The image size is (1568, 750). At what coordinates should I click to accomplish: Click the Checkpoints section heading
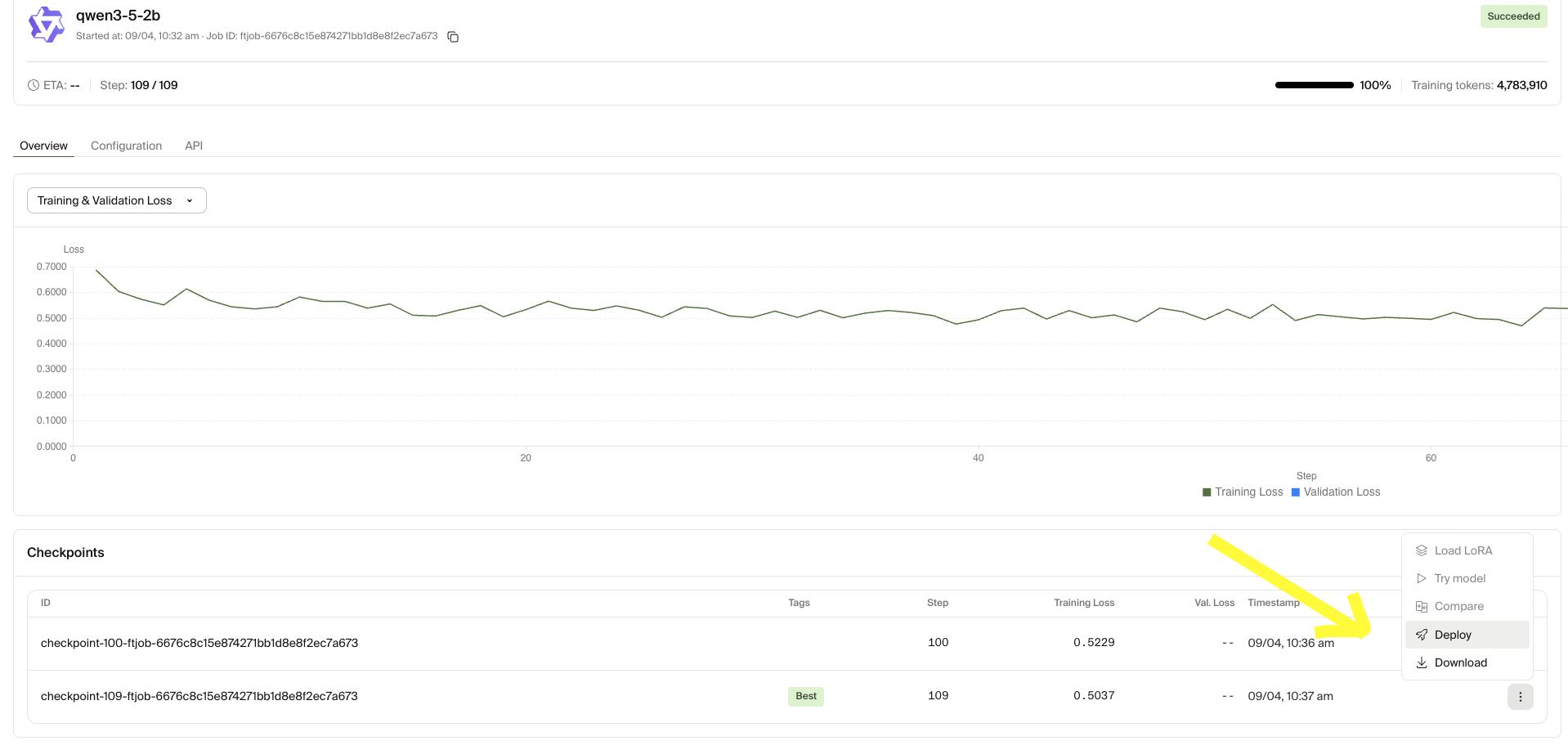[x=65, y=553]
